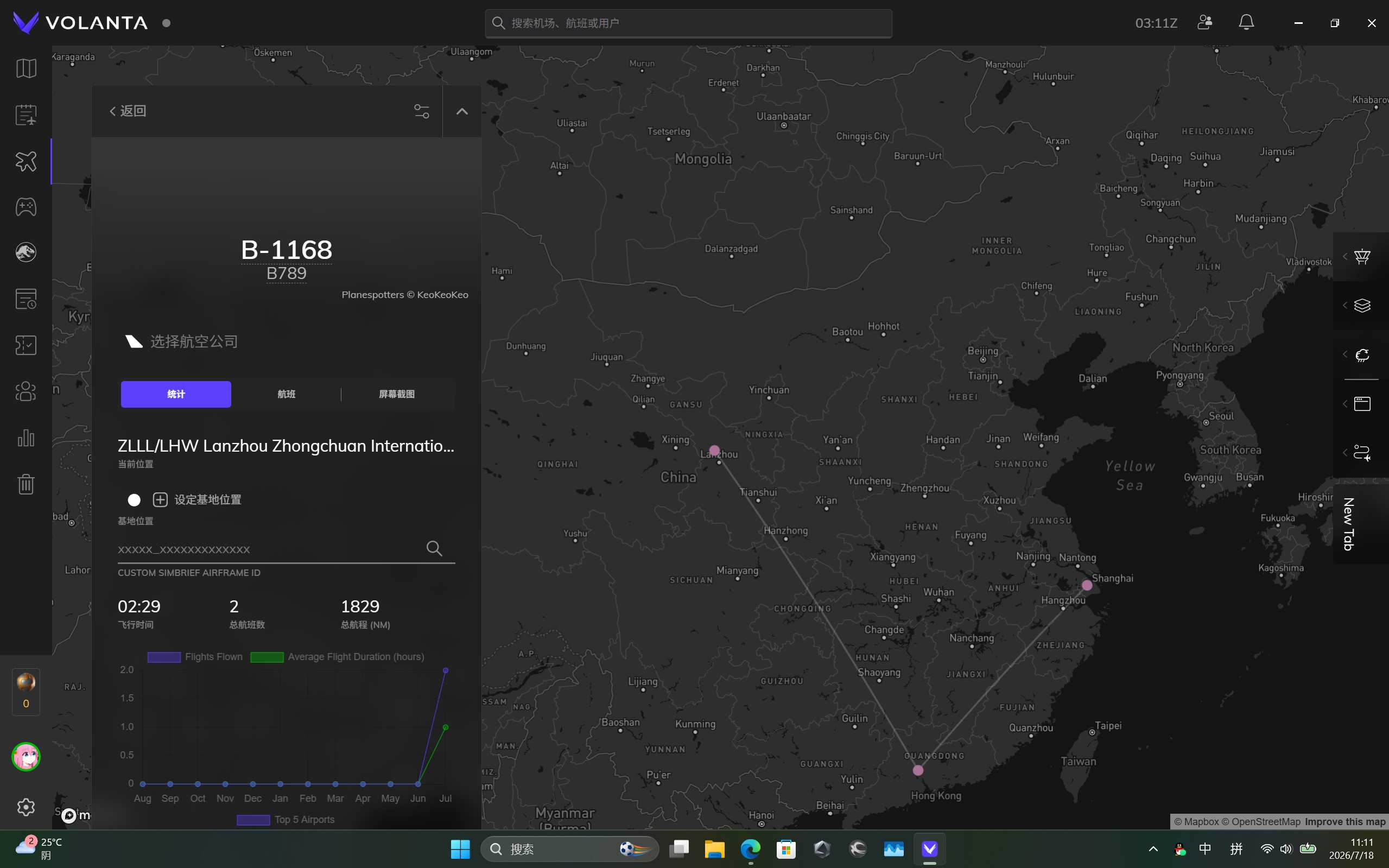Switch to the 屏幕截图 tab
Viewport: 1389px width, 868px height.
397,395
